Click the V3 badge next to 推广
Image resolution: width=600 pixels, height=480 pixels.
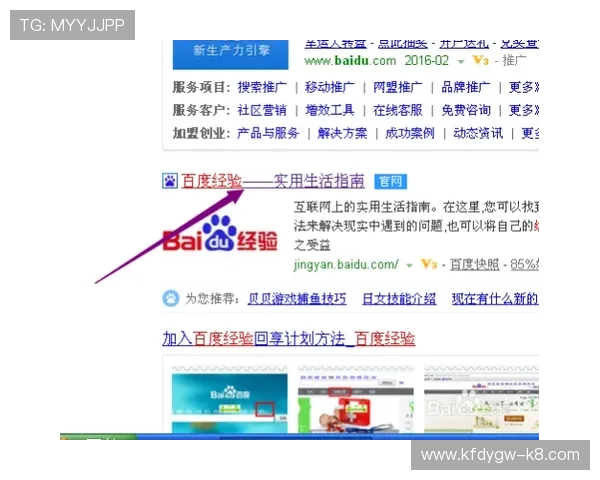[x=481, y=60]
